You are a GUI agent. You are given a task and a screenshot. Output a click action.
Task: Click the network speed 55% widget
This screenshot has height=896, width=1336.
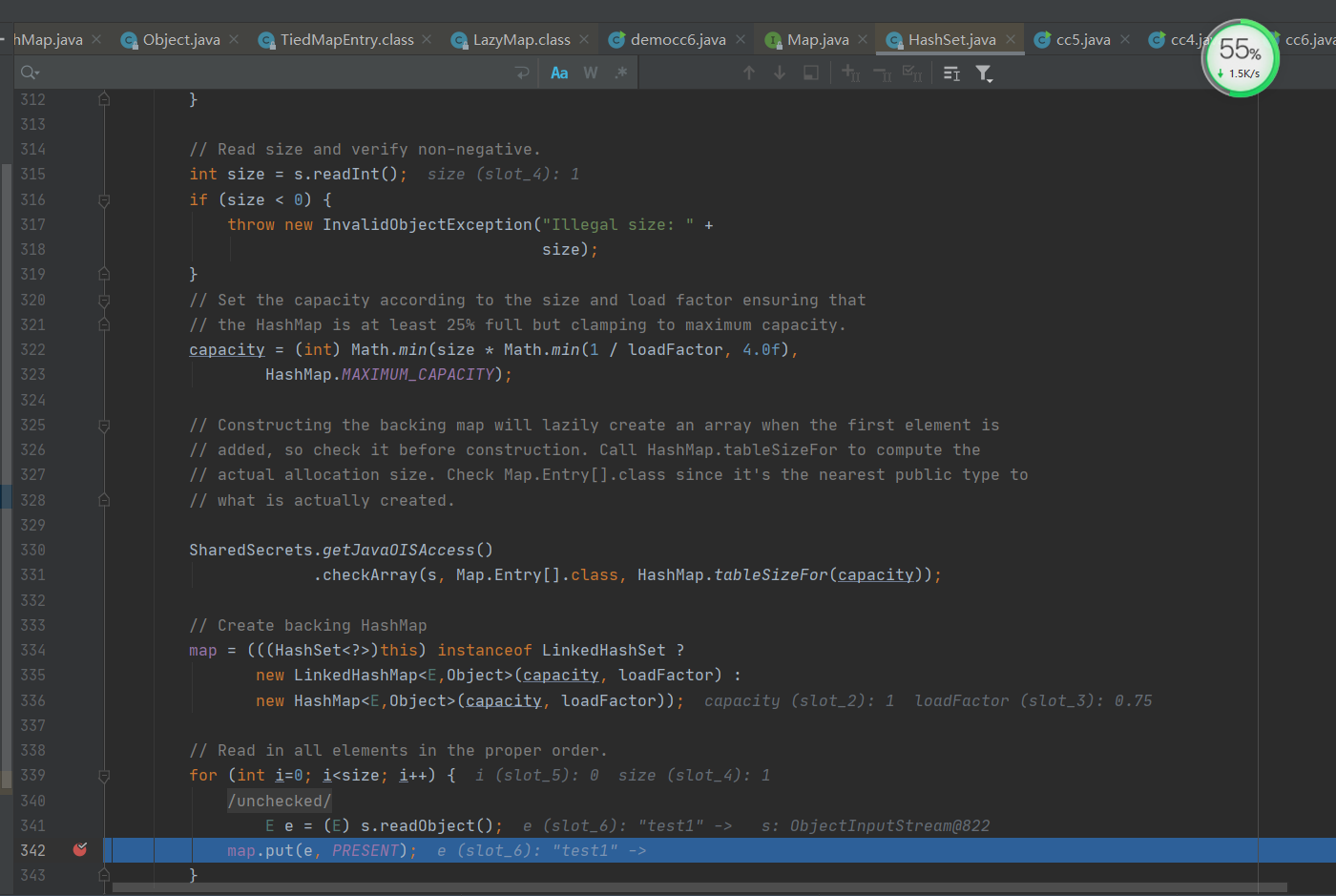coord(1240,58)
